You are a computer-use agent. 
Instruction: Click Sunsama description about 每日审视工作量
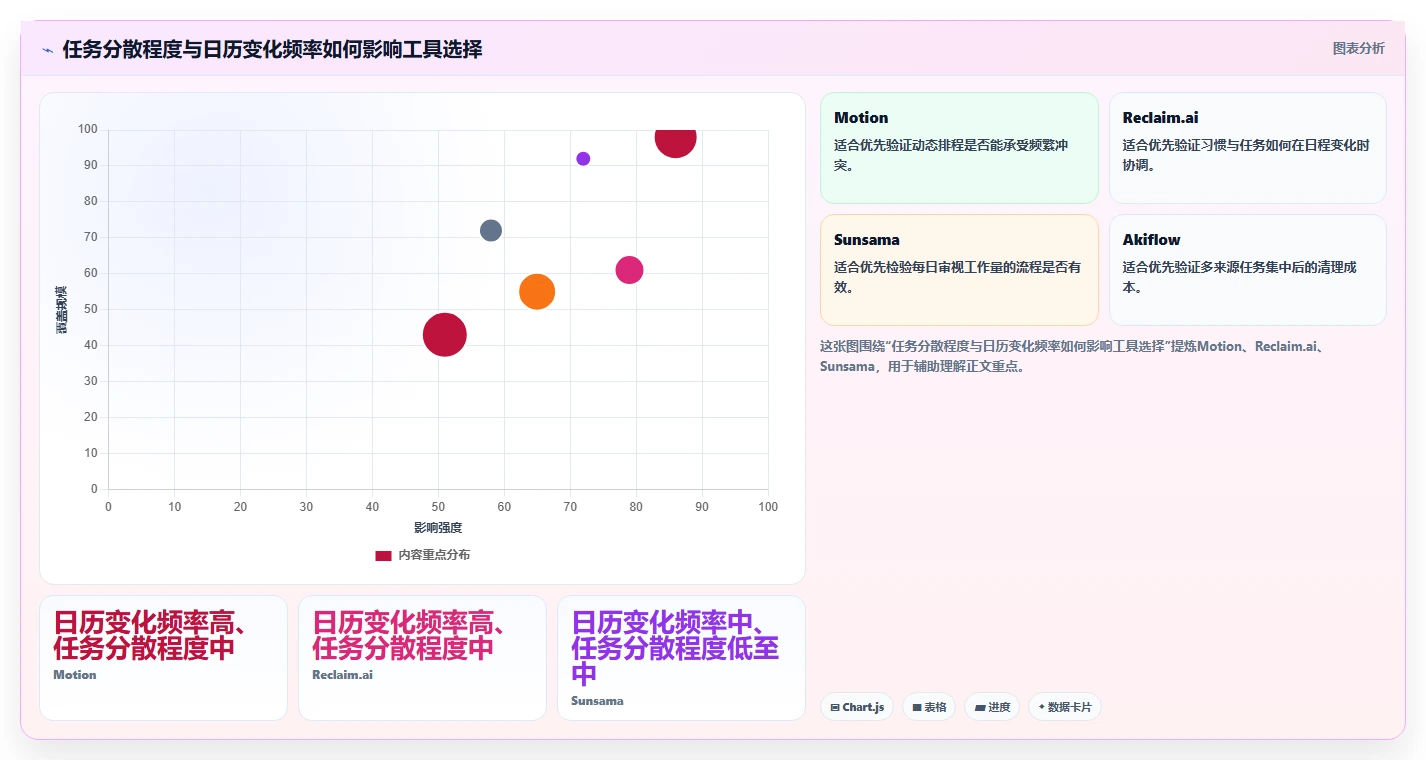(958, 277)
